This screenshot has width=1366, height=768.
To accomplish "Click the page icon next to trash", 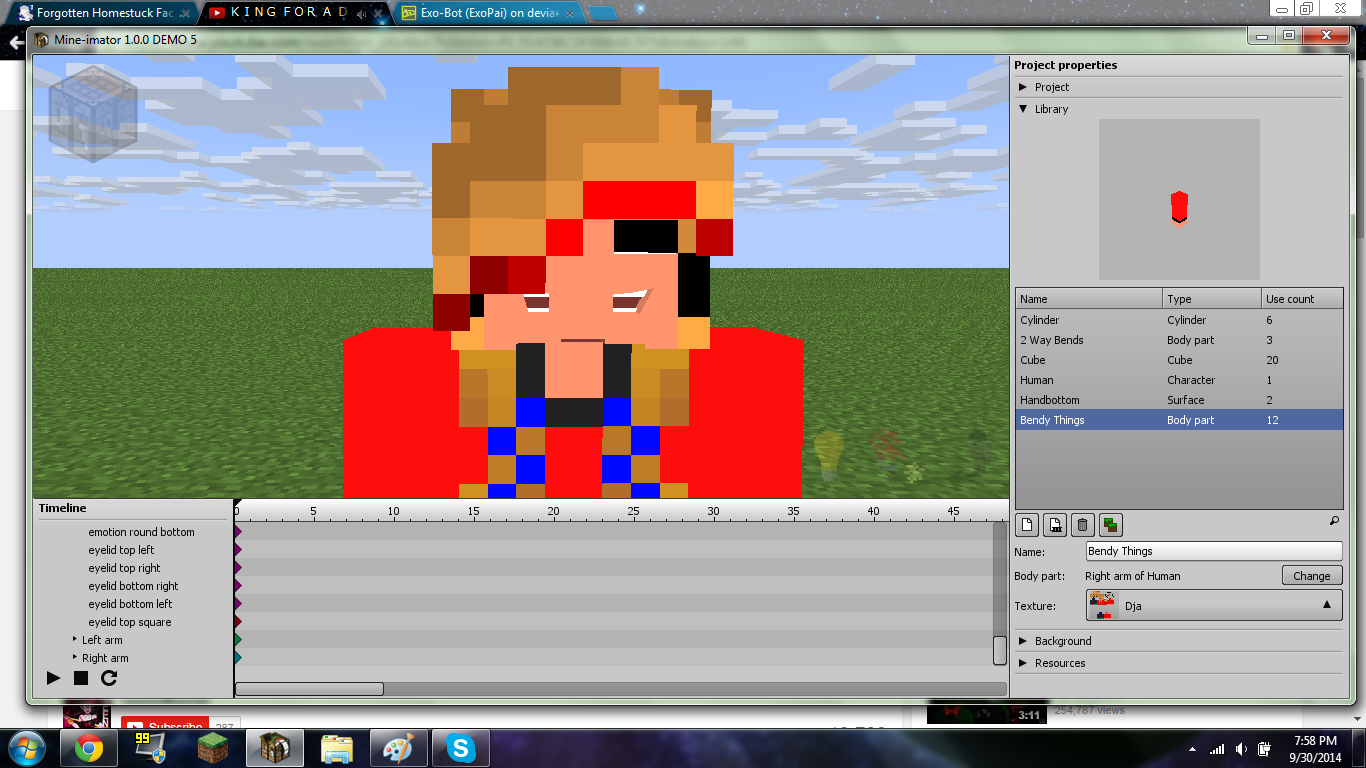I will point(1054,524).
